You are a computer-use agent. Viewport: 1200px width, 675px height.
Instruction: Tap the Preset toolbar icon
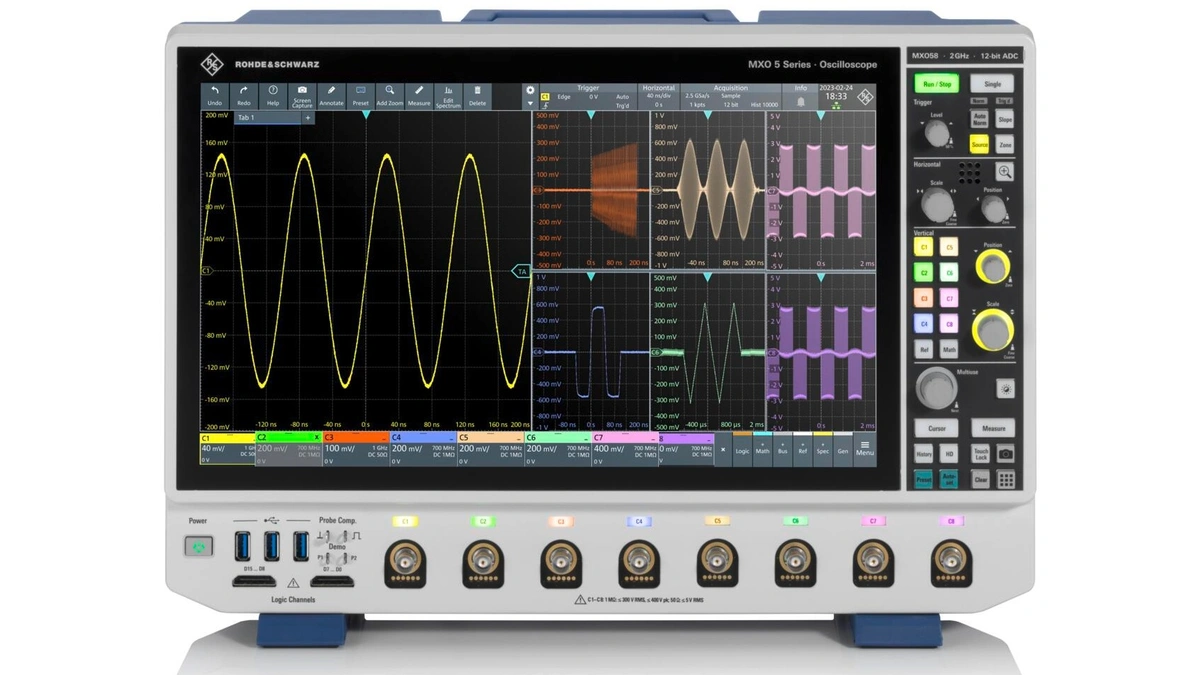(x=360, y=95)
